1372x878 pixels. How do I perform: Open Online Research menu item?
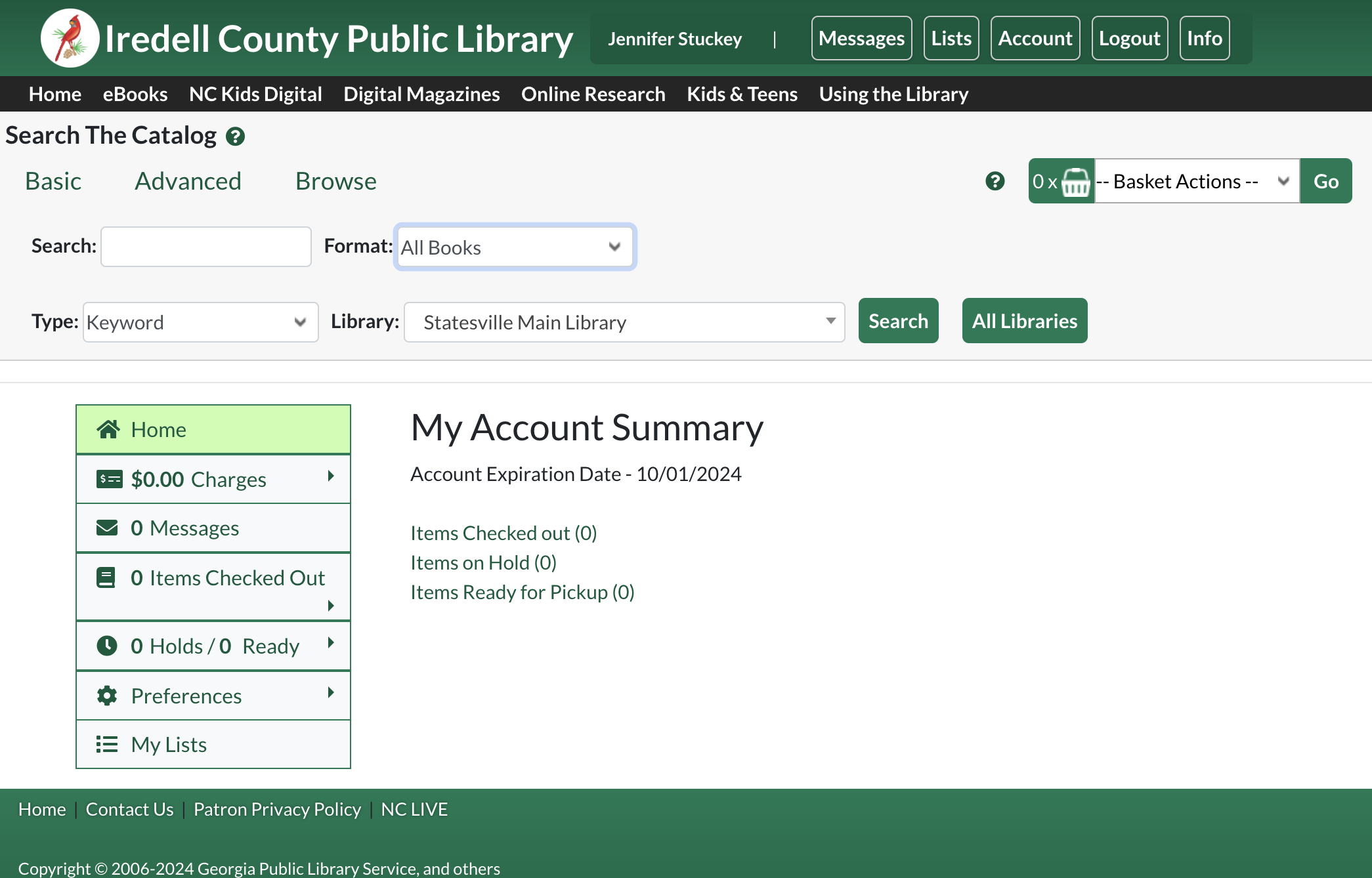(593, 94)
